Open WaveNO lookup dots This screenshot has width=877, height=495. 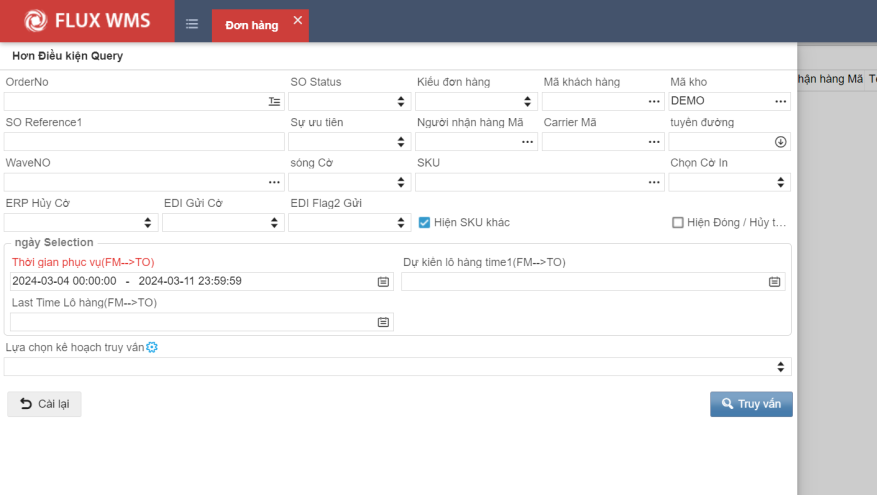click(x=274, y=182)
